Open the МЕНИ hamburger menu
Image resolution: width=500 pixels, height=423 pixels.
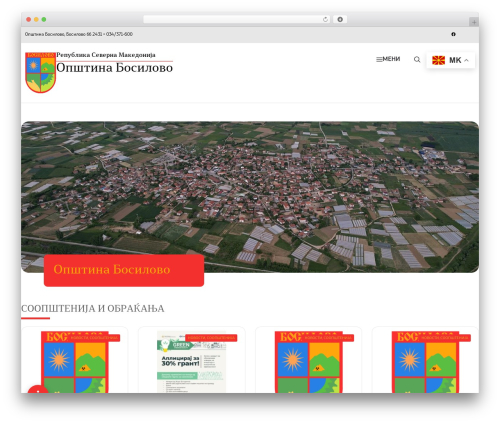388,59
